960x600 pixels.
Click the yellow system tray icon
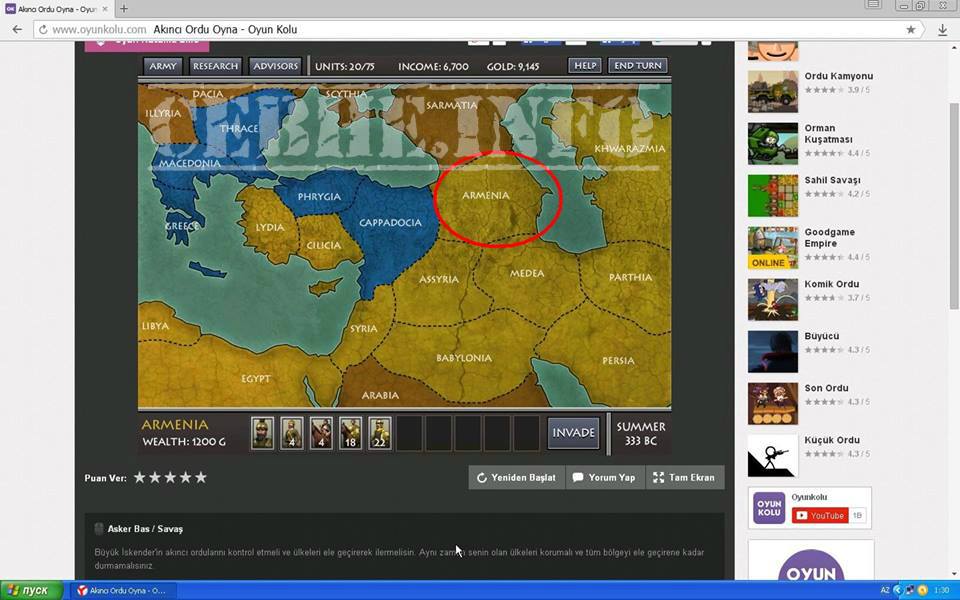coord(923,590)
